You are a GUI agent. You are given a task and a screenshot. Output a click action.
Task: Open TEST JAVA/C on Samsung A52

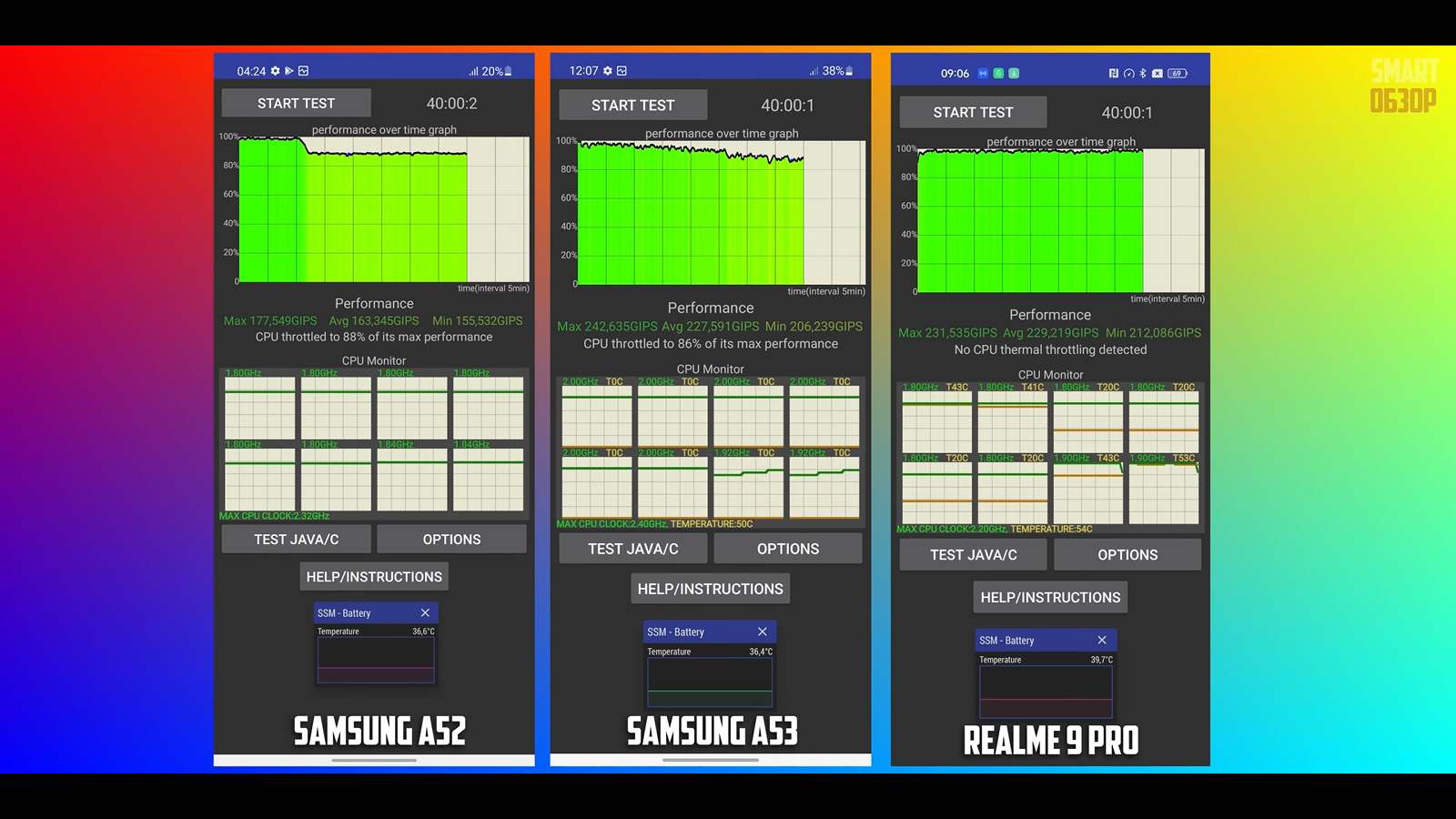click(297, 539)
